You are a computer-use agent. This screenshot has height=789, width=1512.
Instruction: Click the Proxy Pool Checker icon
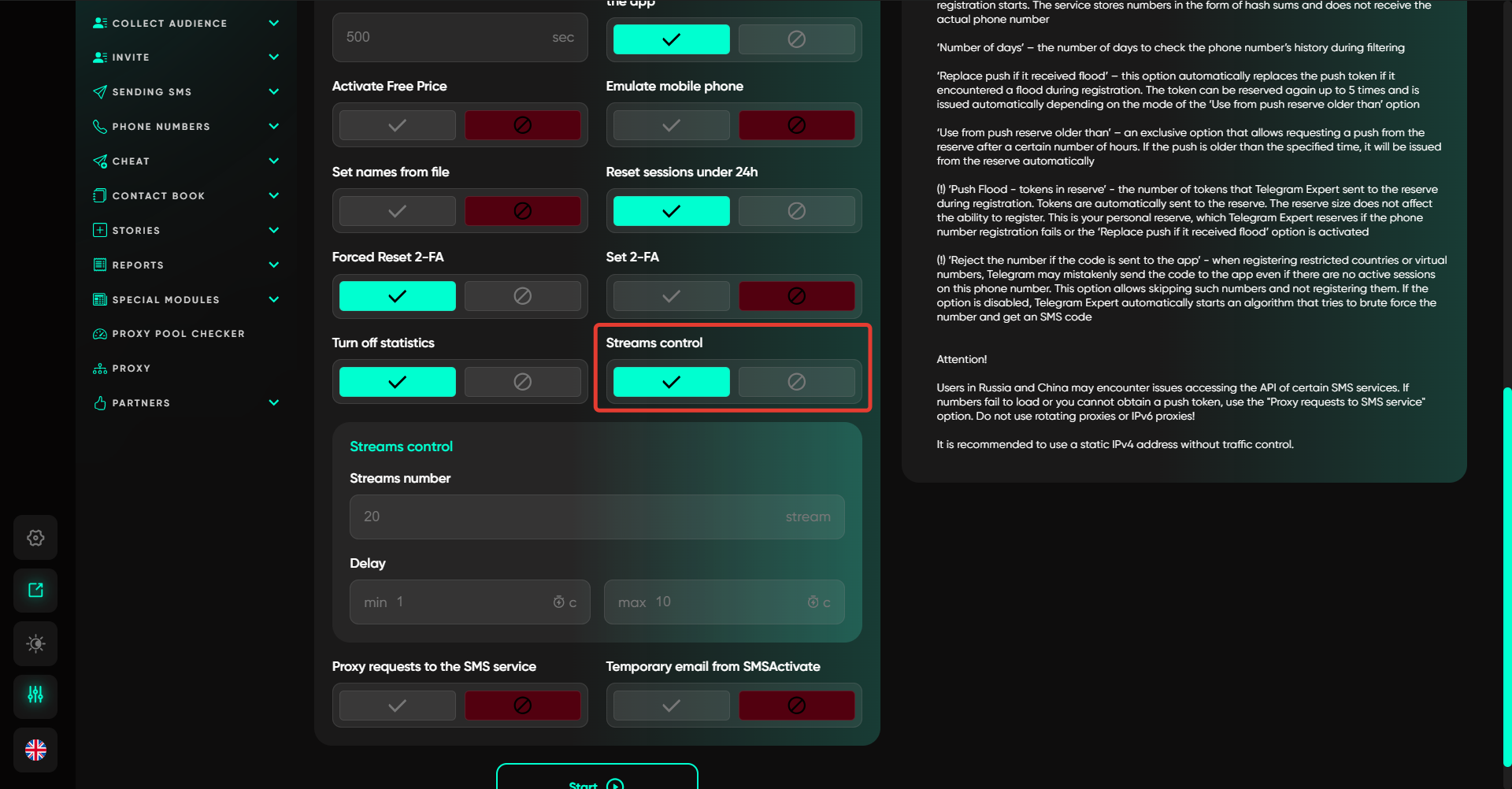click(x=100, y=334)
